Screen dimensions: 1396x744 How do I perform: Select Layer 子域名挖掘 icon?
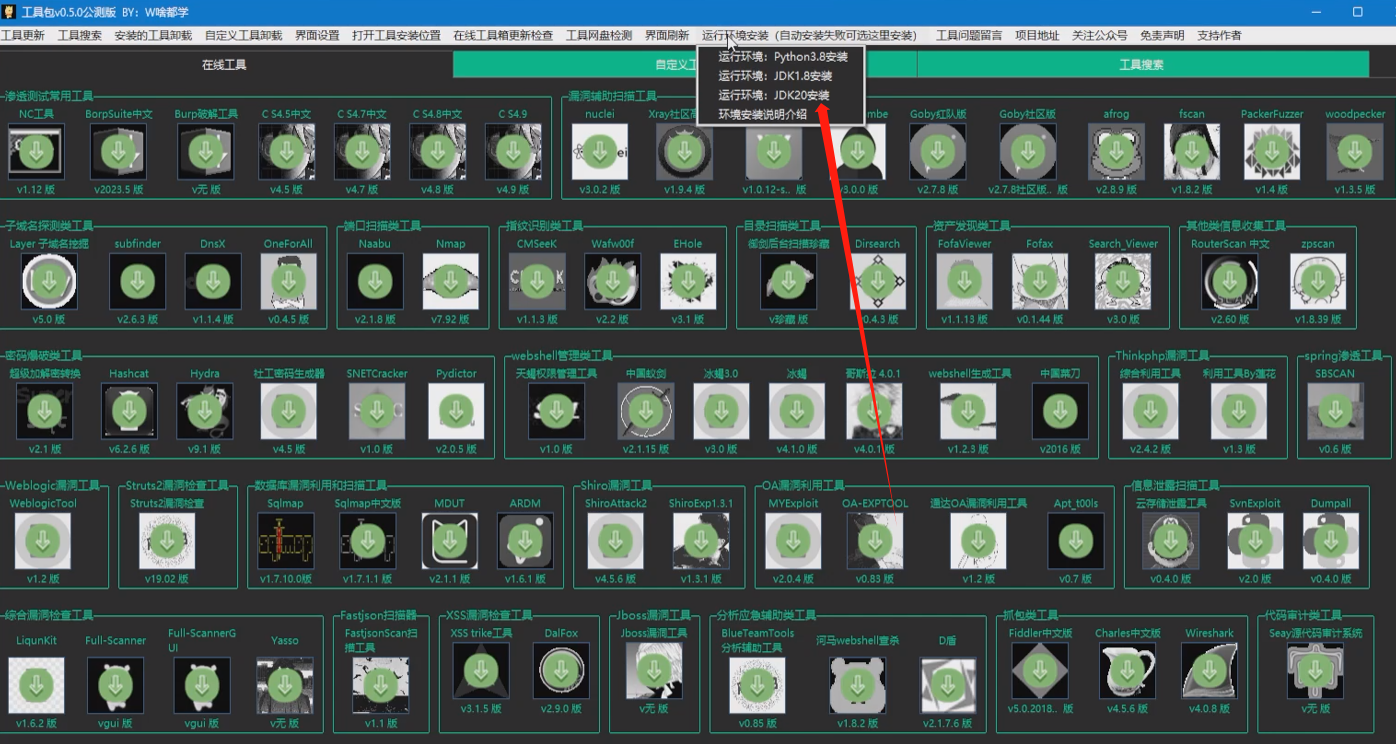(x=49, y=281)
